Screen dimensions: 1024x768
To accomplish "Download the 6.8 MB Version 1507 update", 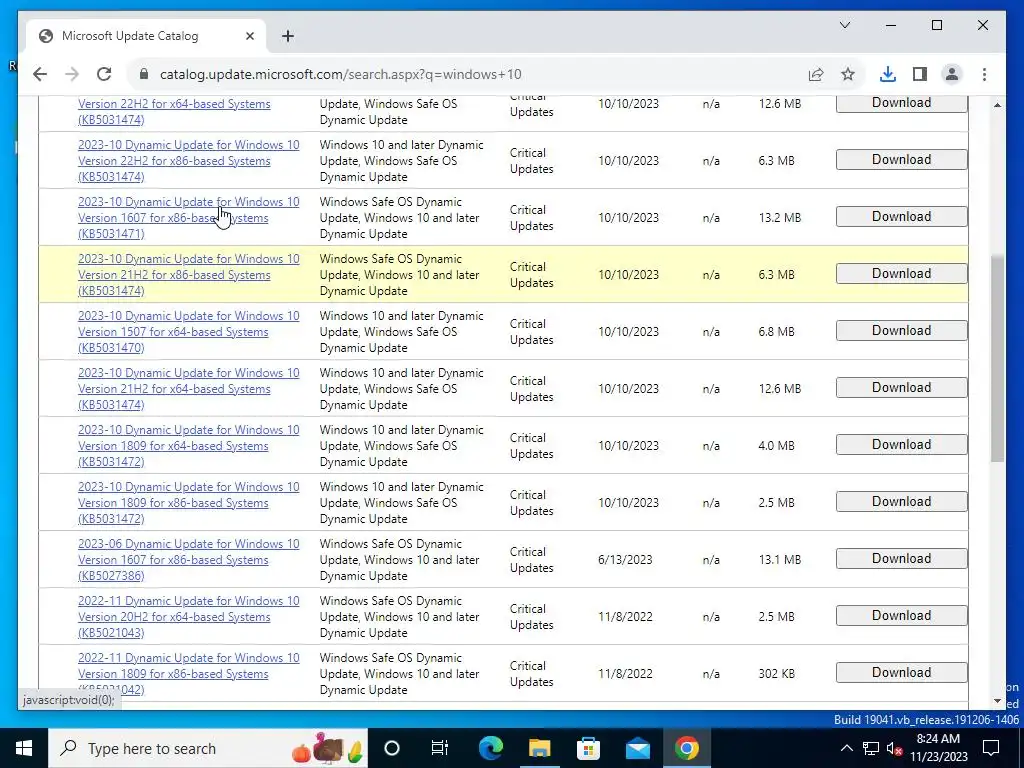I will click(x=901, y=330).
